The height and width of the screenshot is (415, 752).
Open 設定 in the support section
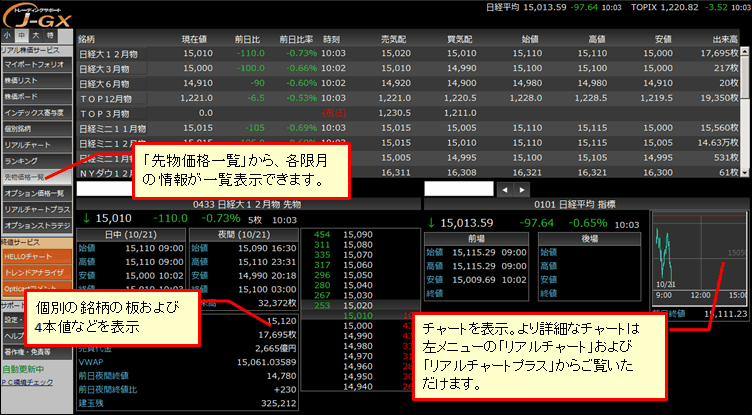tap(13, 320)
